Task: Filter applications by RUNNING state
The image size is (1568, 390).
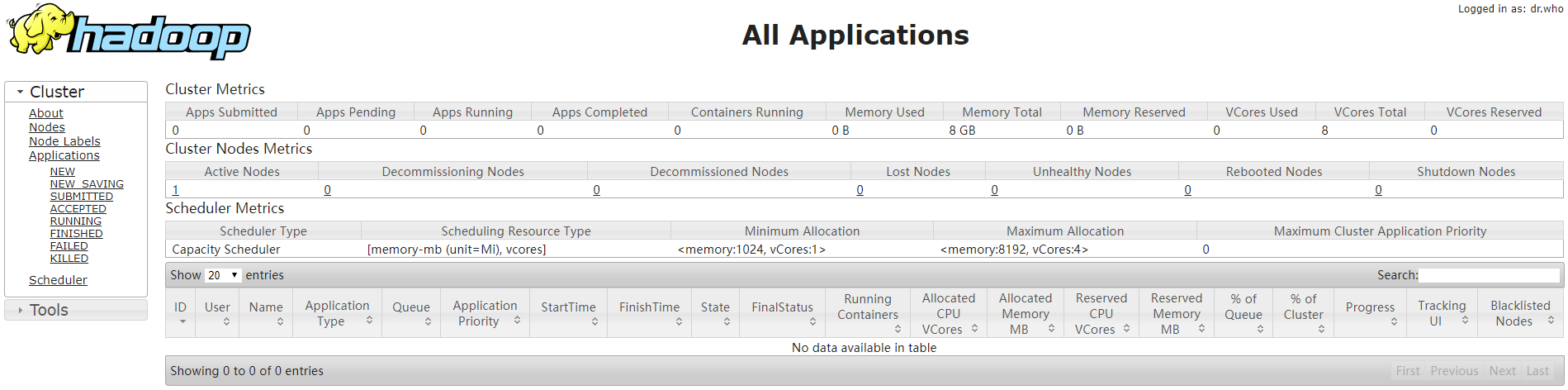Action: [76, 221]
